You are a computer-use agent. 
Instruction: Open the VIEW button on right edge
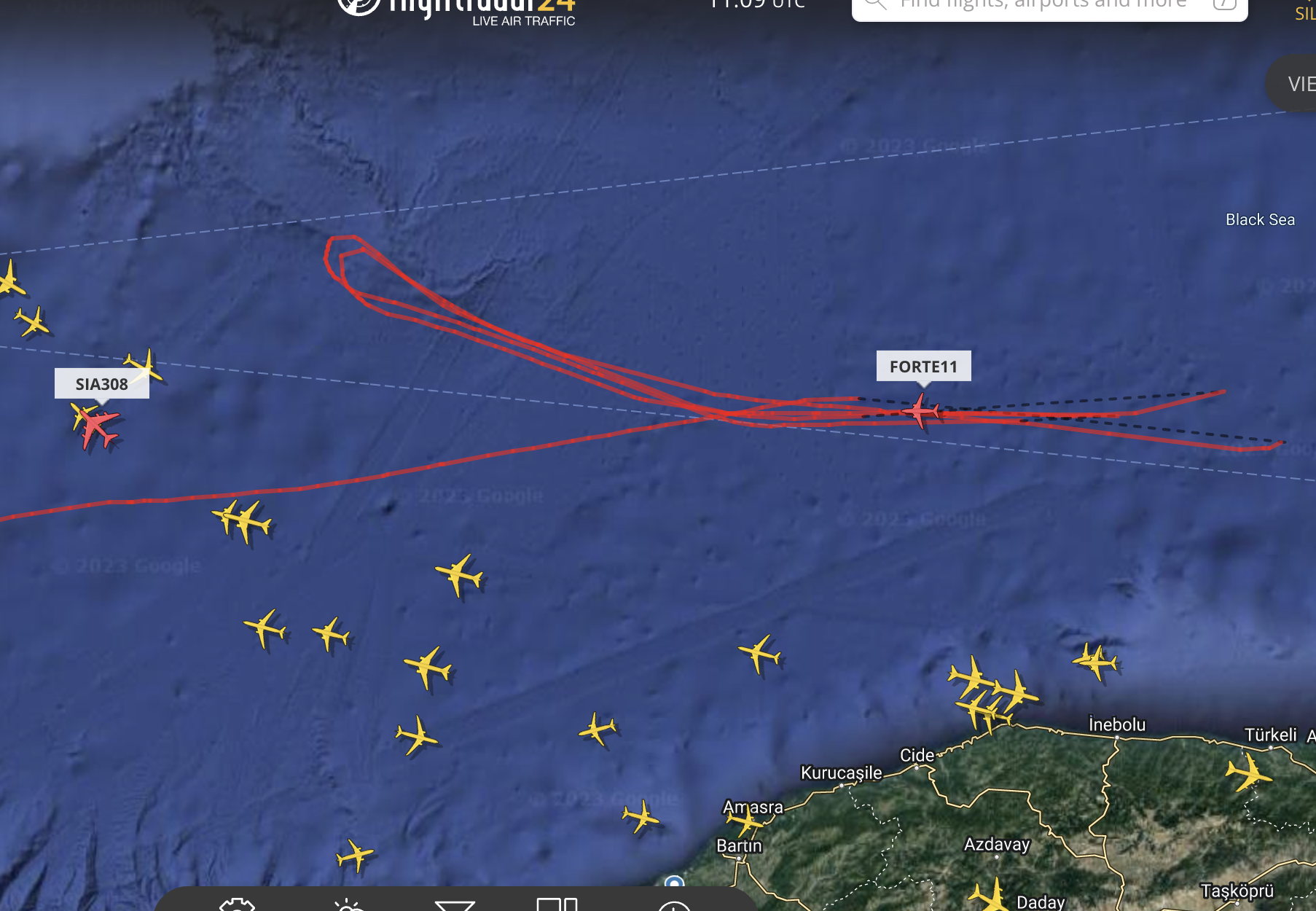[1292, 83]
